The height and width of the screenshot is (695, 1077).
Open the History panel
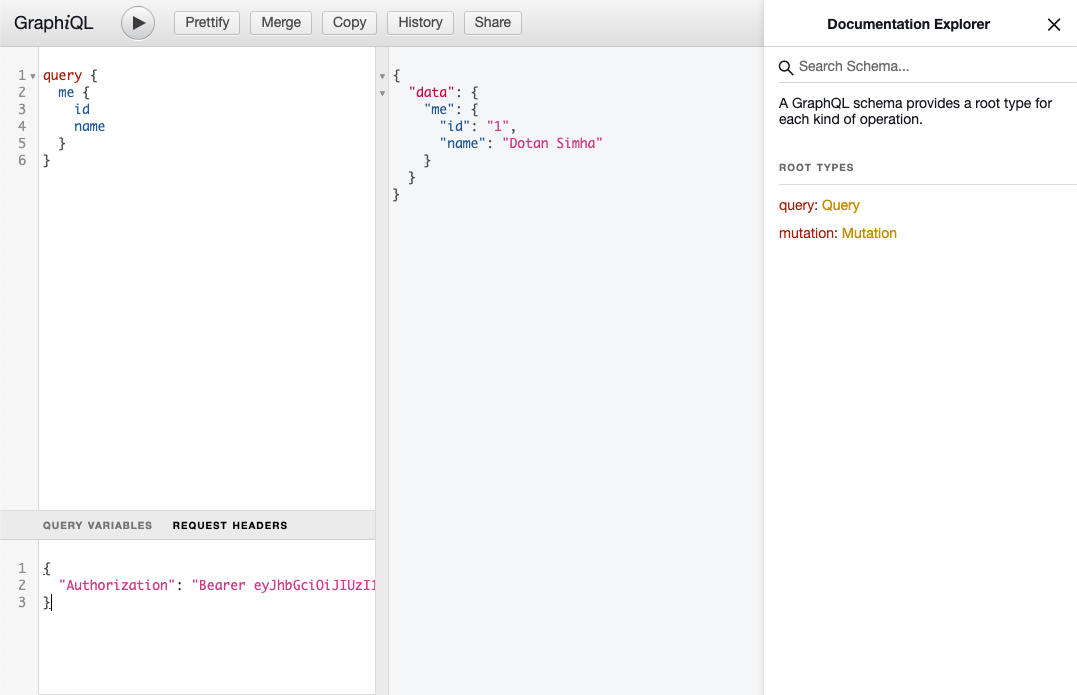coord(420,23)
